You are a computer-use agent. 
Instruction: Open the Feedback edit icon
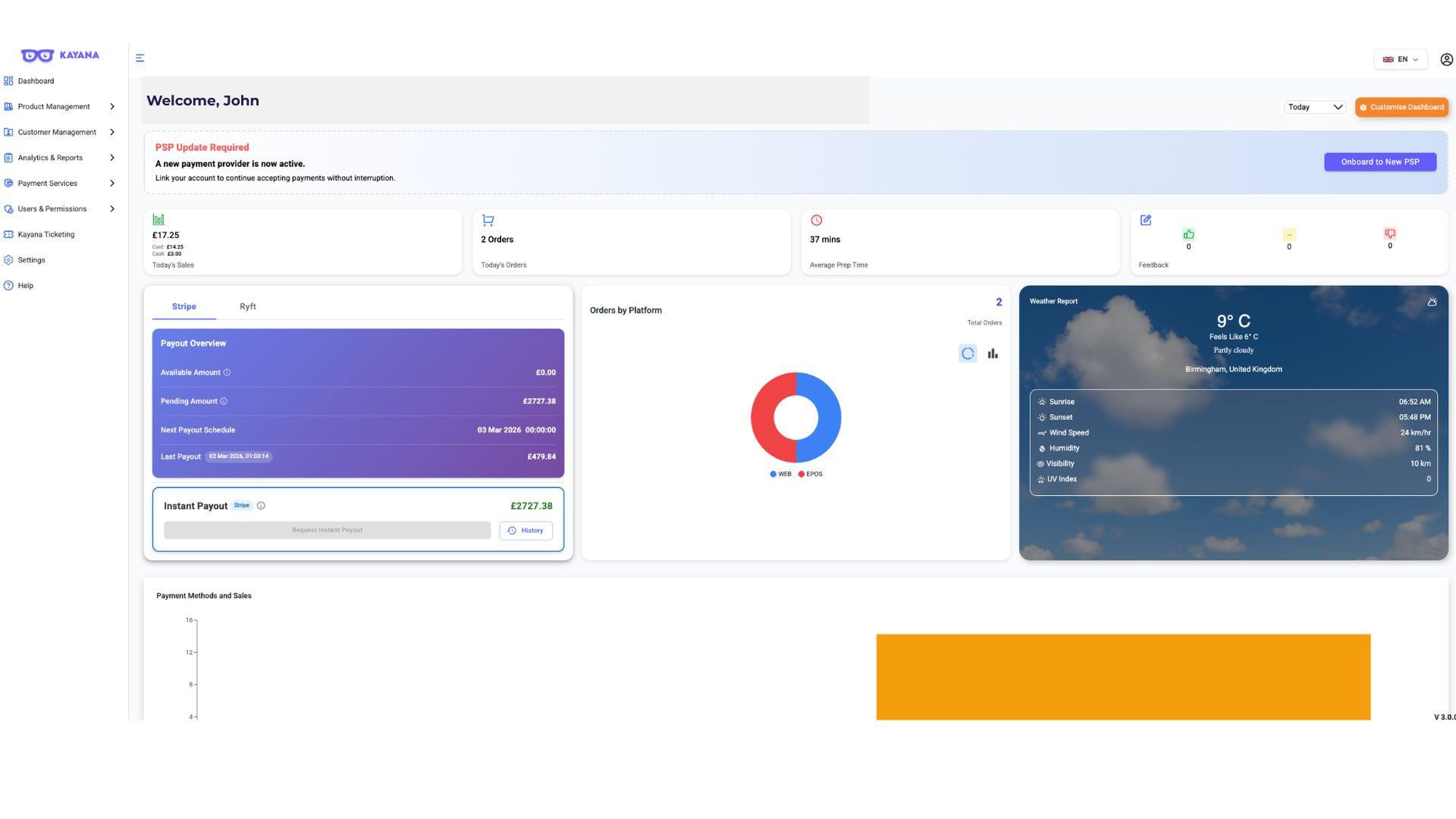1146,221
